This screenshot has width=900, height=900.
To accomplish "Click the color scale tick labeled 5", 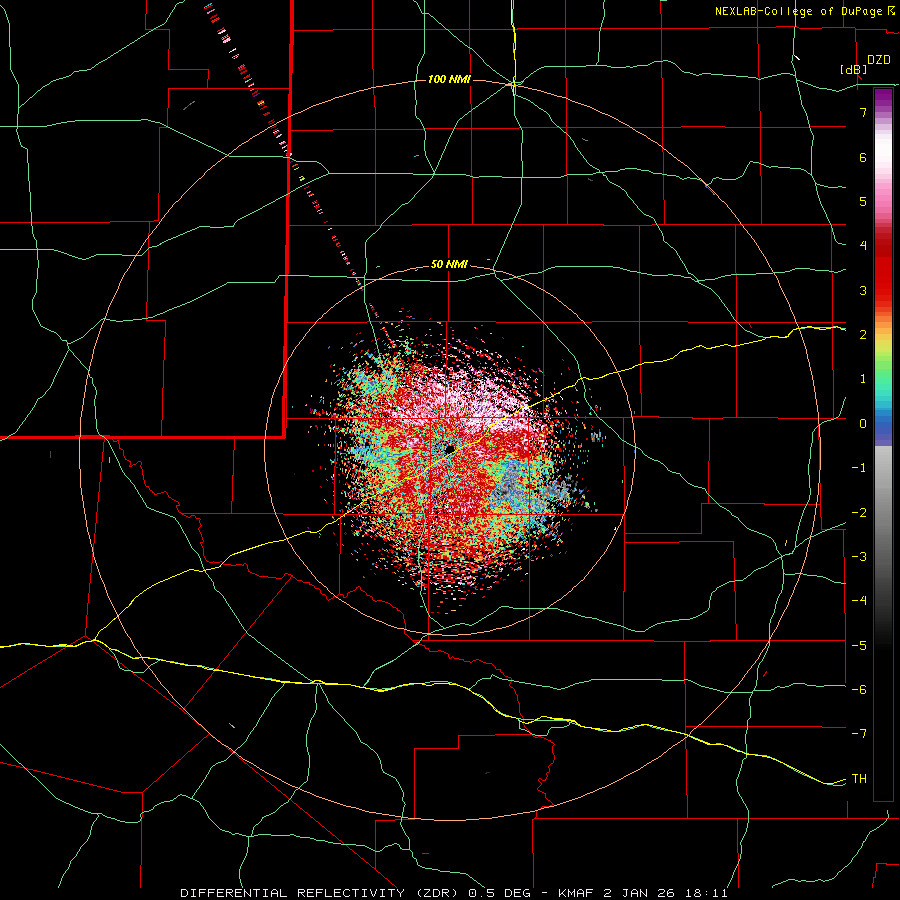I will 863,201.
